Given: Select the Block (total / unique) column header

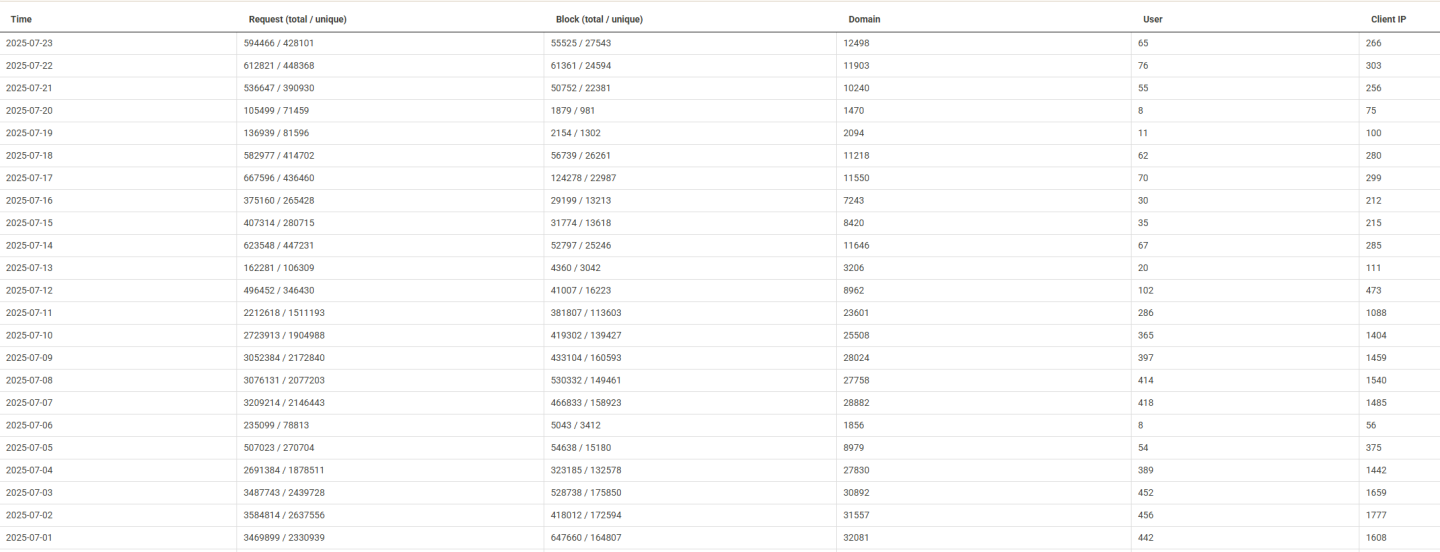Looking at the screenshot, I should pyautogui.click(x=599, y=19).
